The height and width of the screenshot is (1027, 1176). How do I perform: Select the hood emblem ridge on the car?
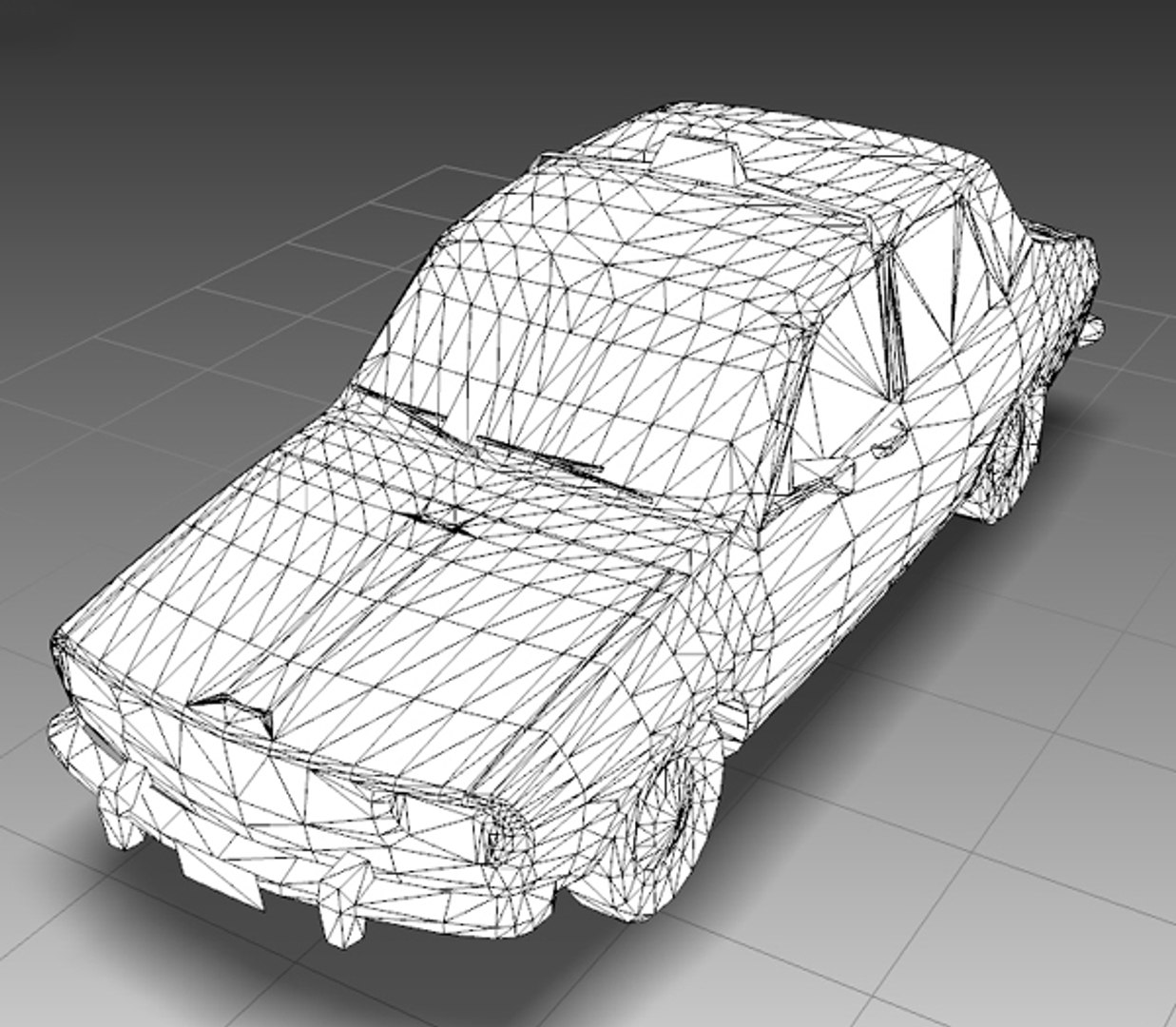(232, 711)
